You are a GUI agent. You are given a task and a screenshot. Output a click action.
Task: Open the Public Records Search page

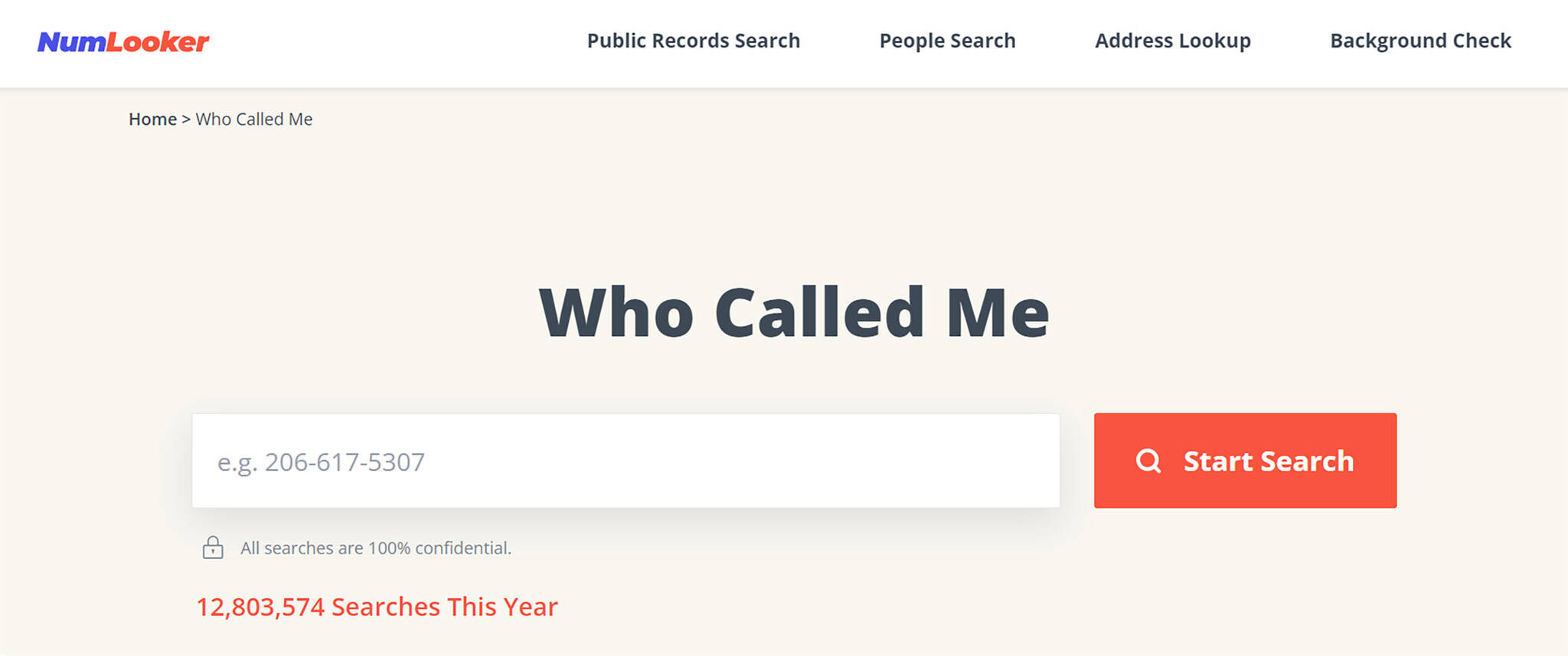(x=693, y=41)
